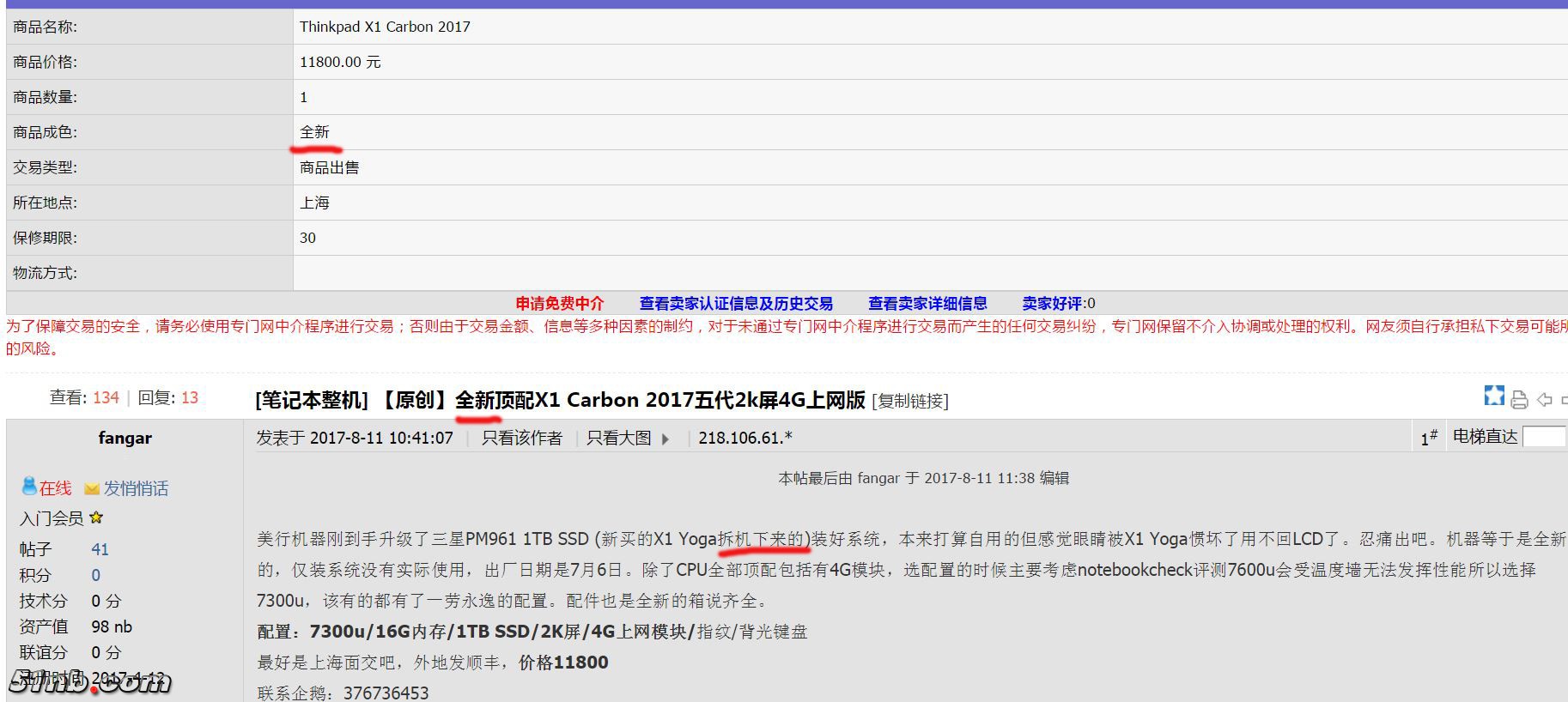This screenshot has width=1568, height=702.
Task: Select price value 11800.00 元
Action: coord(340,62)
